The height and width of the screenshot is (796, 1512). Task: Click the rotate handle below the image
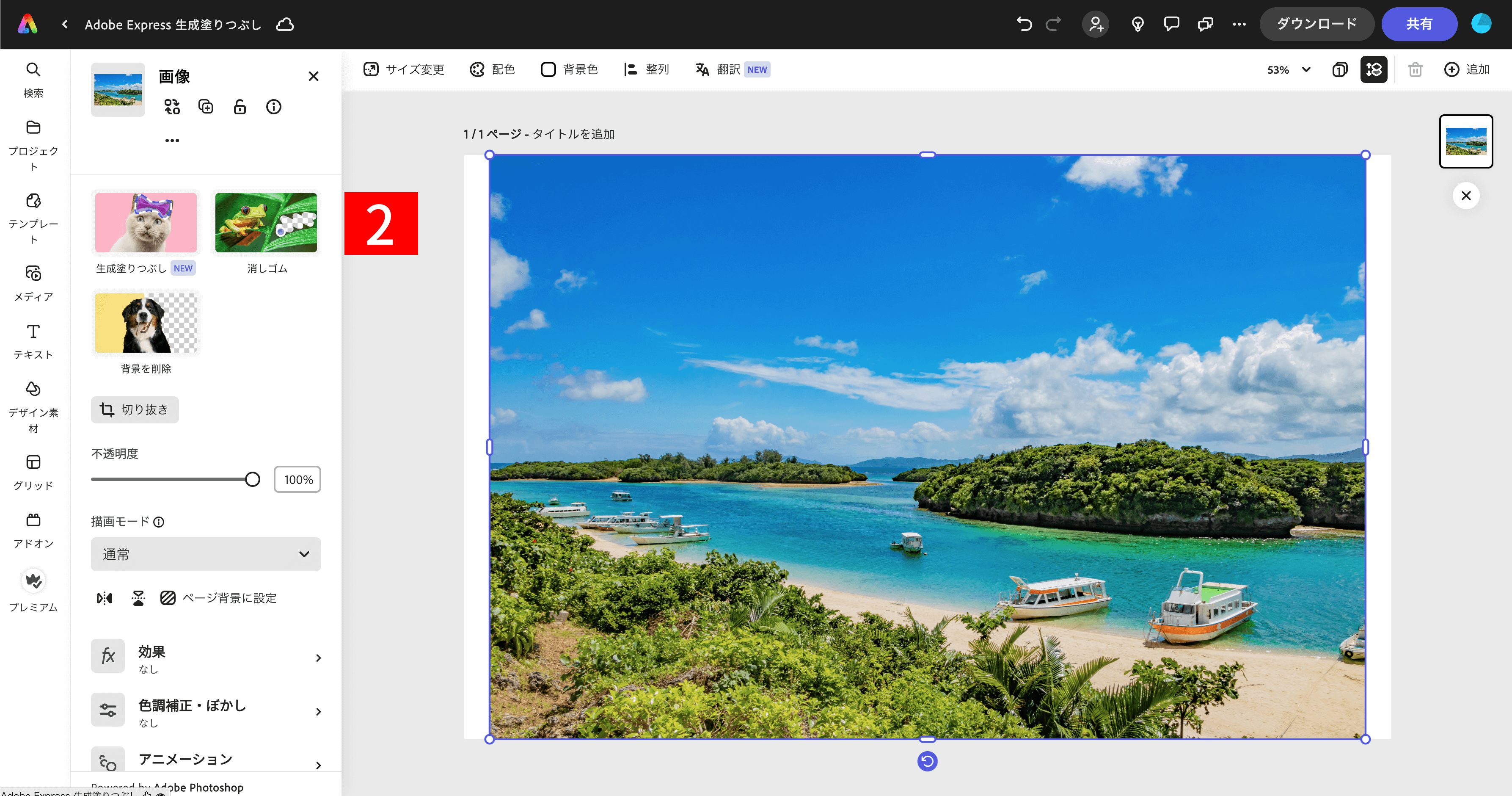(x=928, y=762)
